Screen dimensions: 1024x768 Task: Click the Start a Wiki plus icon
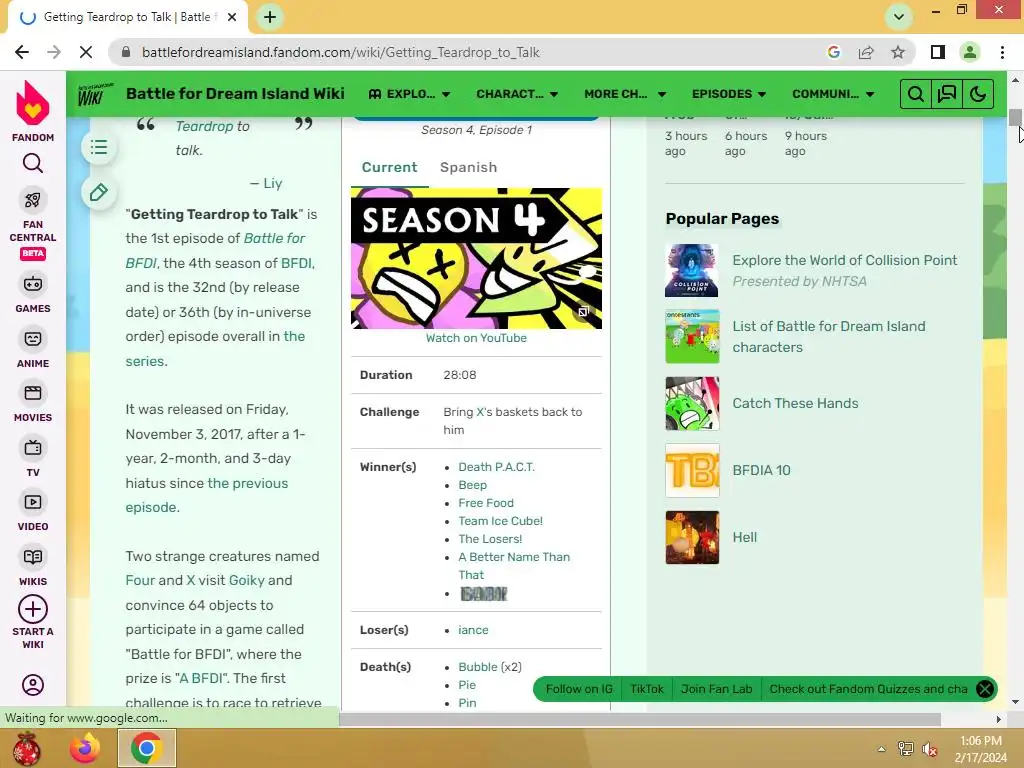click(x=33, y=609)
